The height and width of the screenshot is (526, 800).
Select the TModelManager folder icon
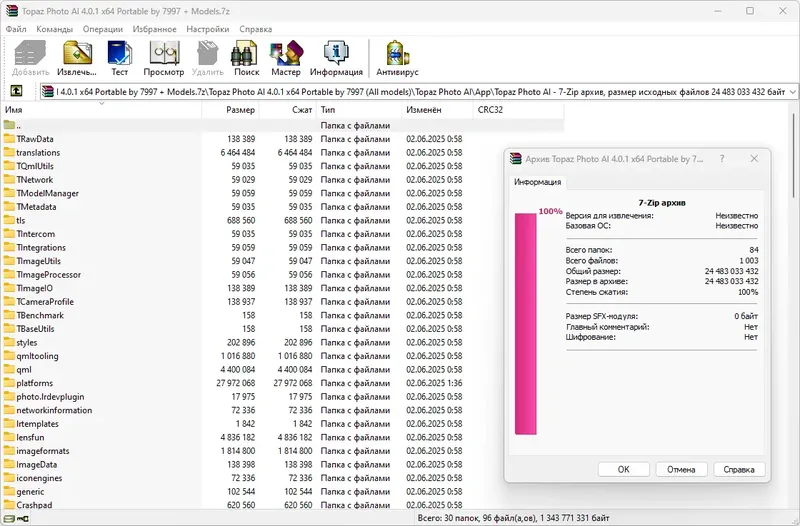pyautogui.click(x=9, y=193)
